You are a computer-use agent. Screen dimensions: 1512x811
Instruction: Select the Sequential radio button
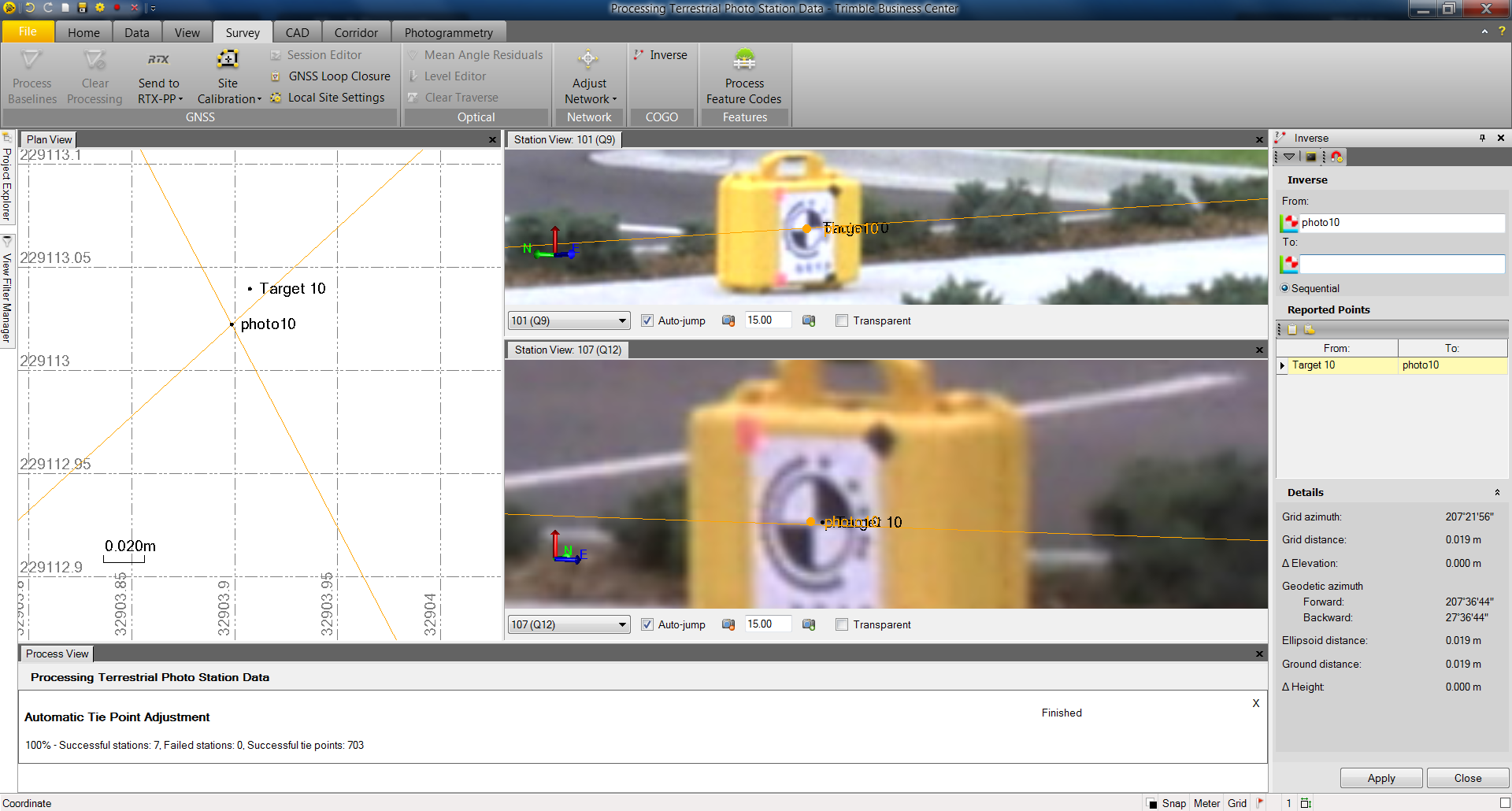pyautogui.click(x=1285, y=288)
